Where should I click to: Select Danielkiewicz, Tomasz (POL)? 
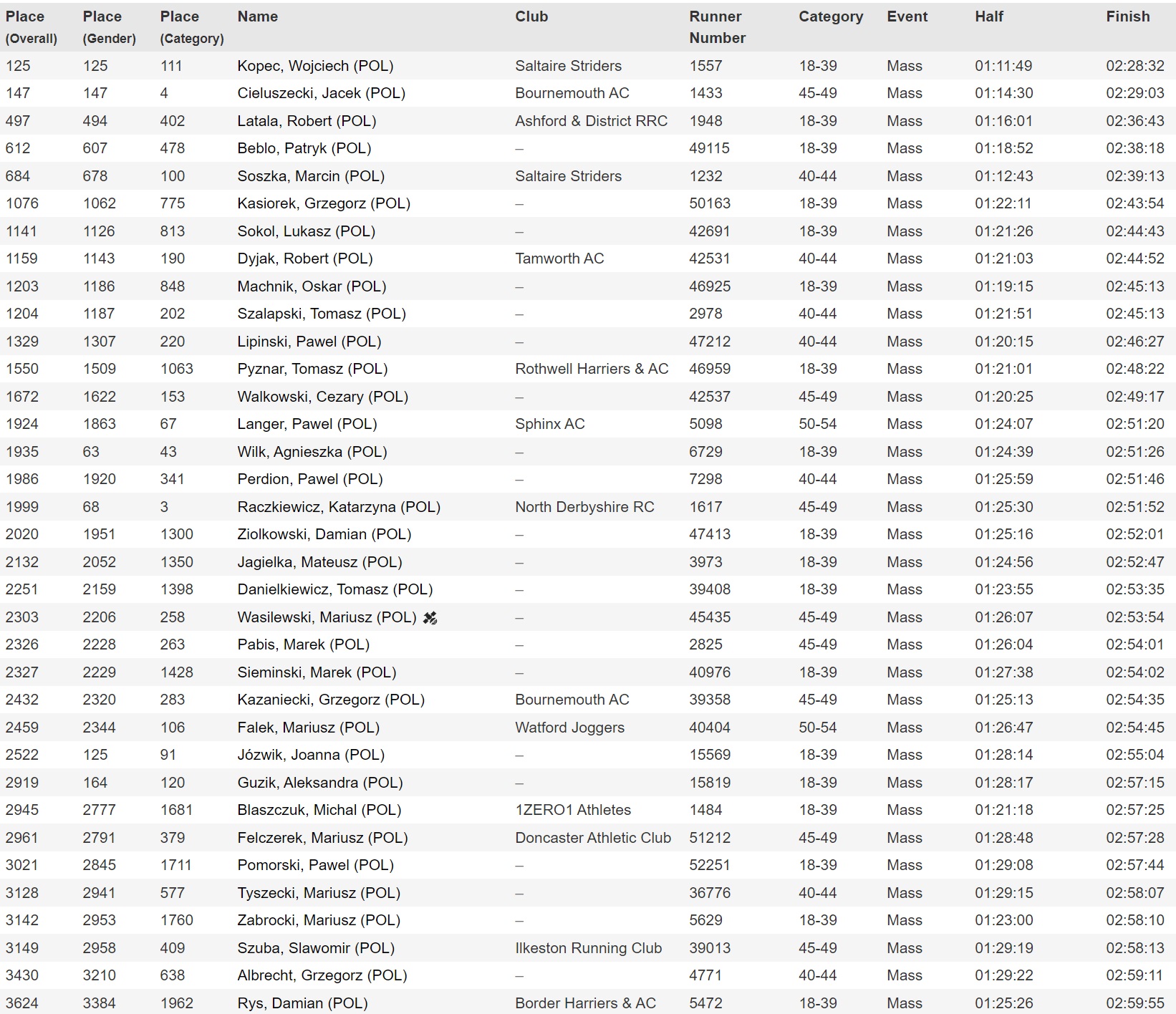tap(335, 589)
